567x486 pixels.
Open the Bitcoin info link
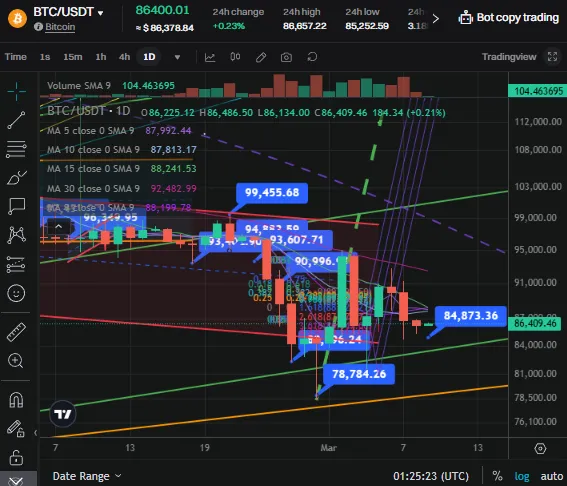[60, 27]
